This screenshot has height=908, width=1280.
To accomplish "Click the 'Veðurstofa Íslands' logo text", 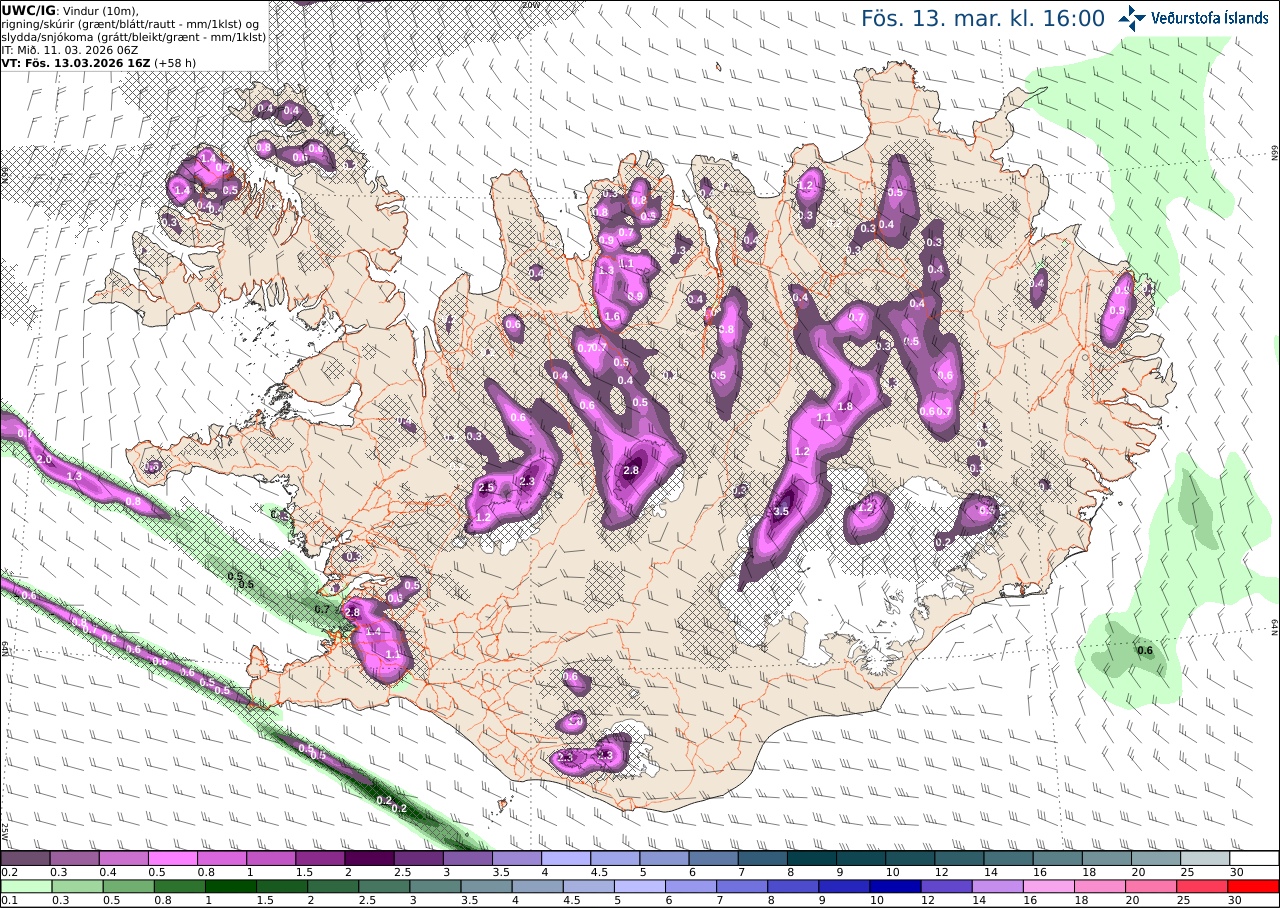I will (x=1209, y=18).
